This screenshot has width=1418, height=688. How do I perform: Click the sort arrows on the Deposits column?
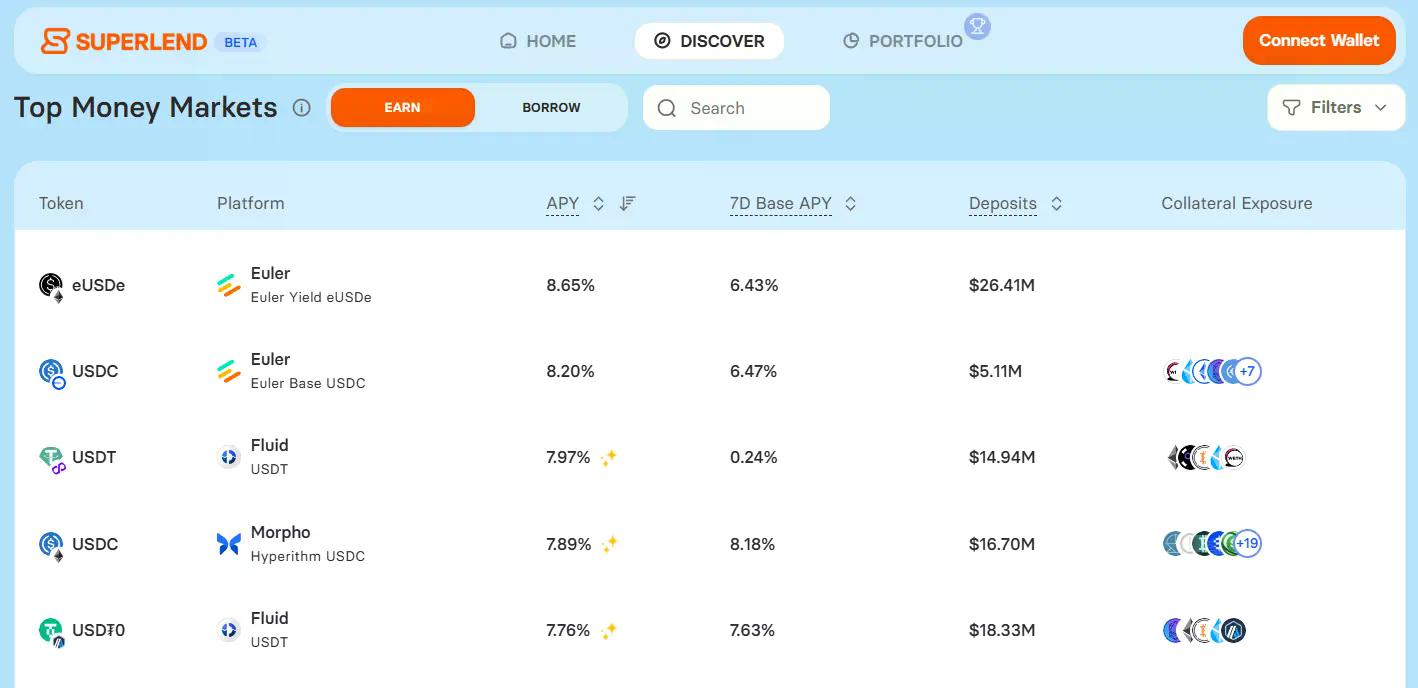pyautogui.click(x=1056, y=202)
